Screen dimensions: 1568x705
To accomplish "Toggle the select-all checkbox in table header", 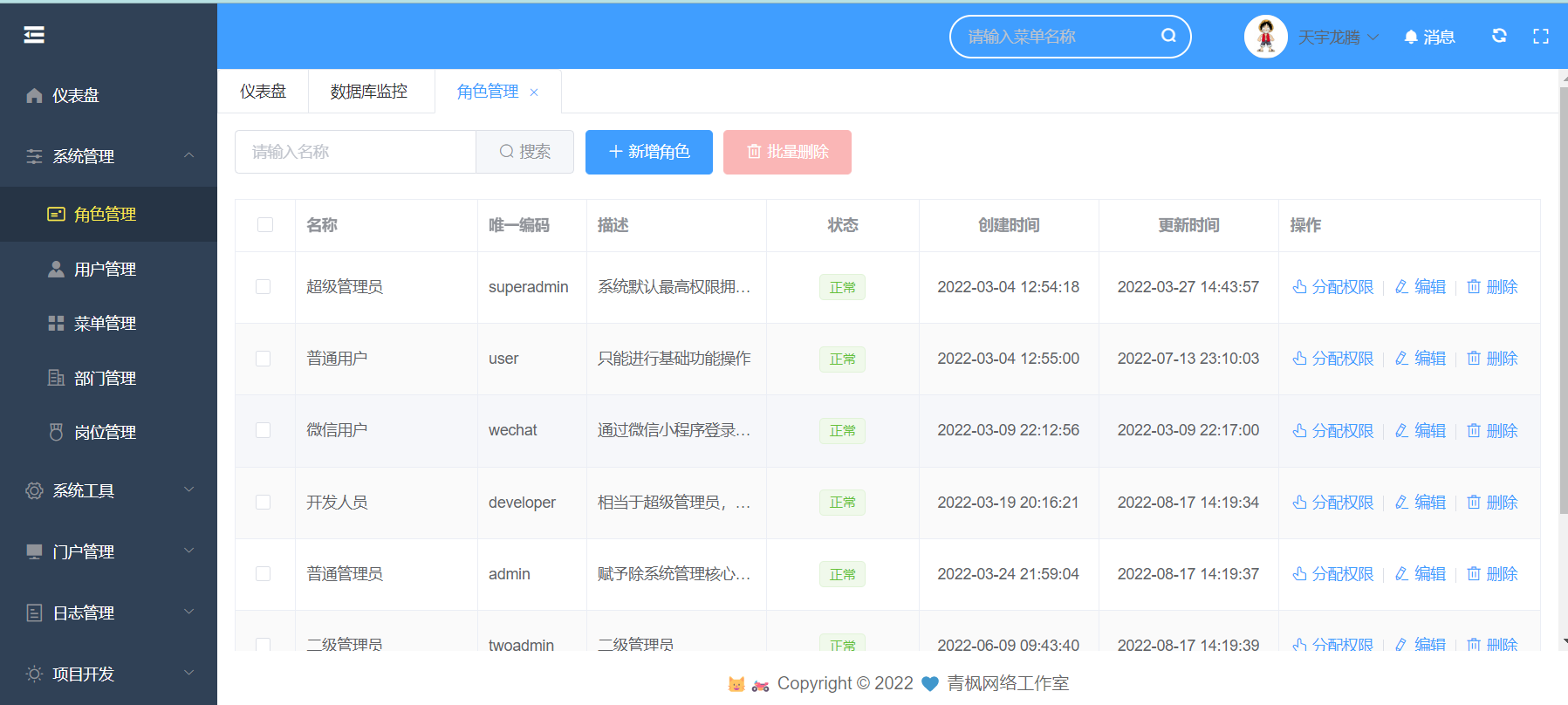I will tap(265, 225).
